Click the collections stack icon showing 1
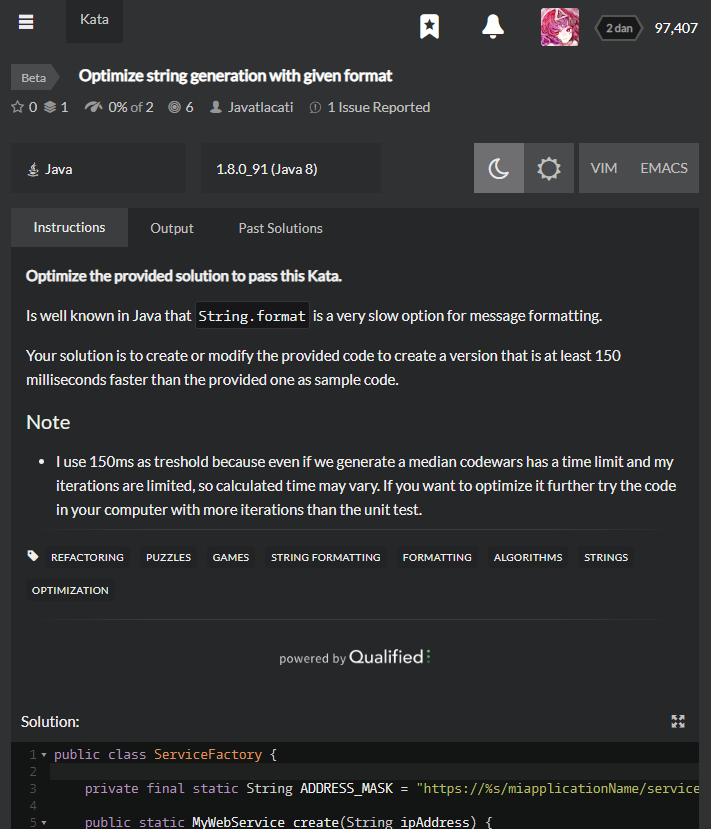 coord(48,107)
